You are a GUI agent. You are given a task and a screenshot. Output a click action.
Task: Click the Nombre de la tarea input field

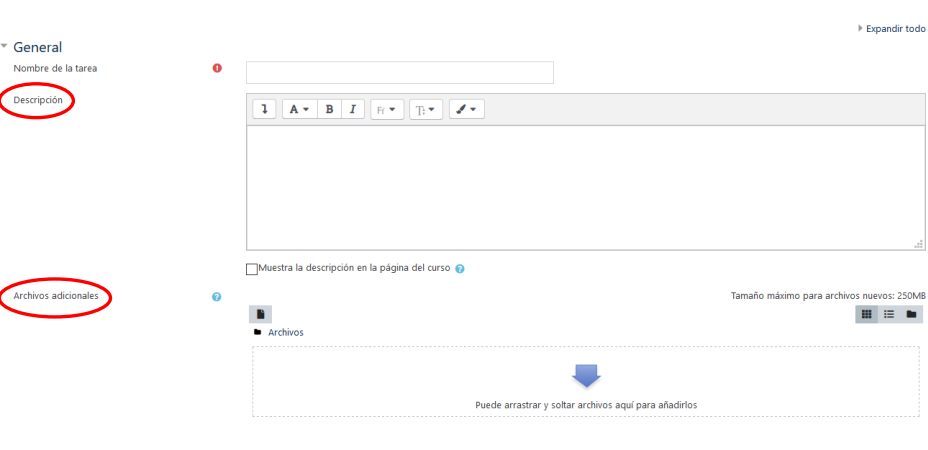tap(400, 72)
